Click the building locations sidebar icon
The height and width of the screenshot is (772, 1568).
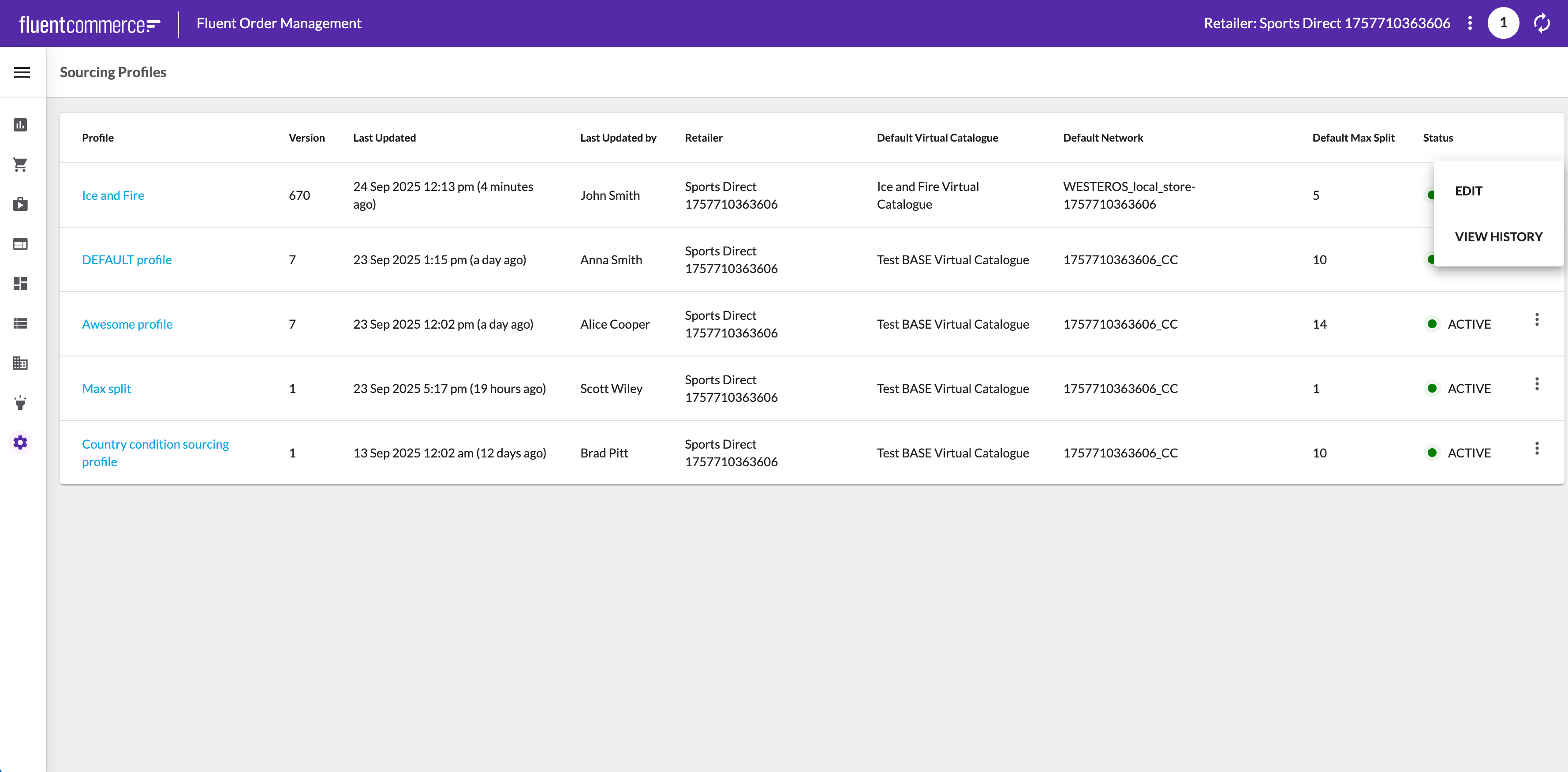[21, 364]
